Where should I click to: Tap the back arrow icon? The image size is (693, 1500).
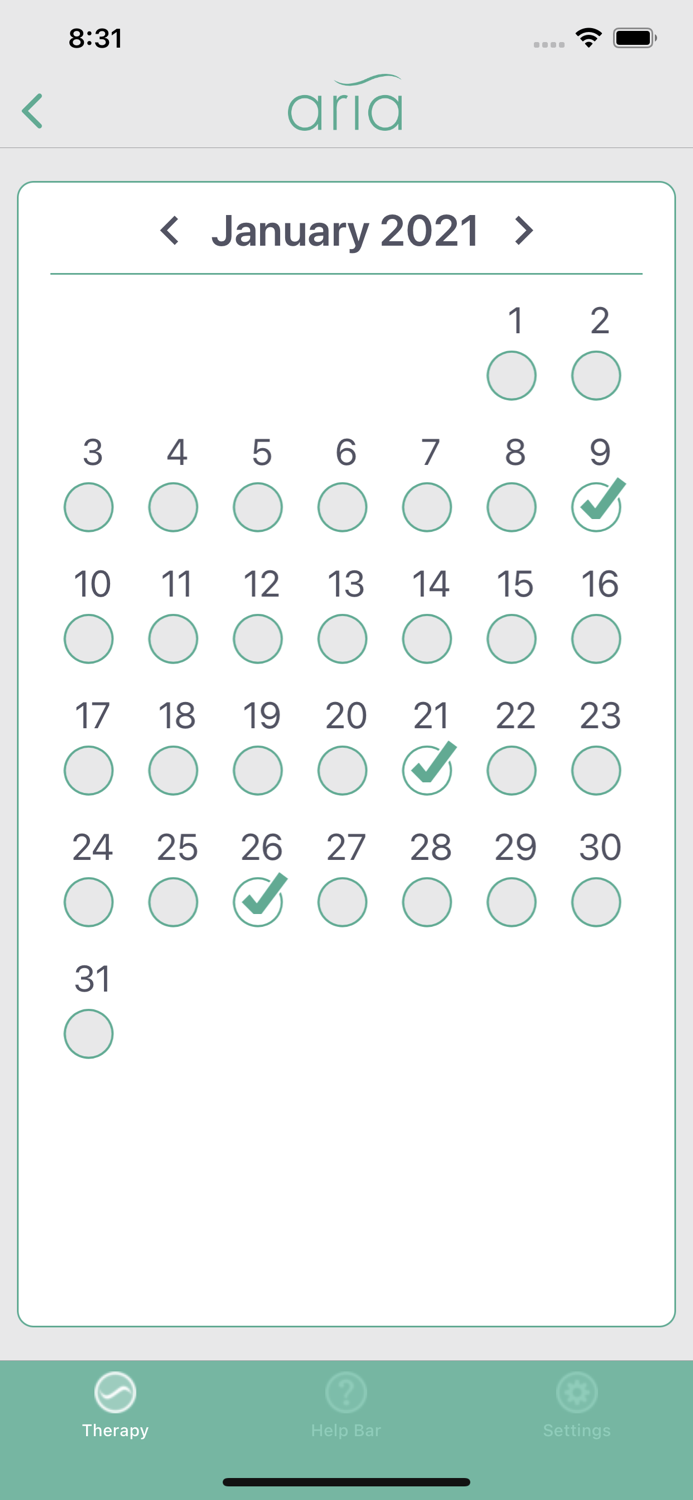(33, 111)
